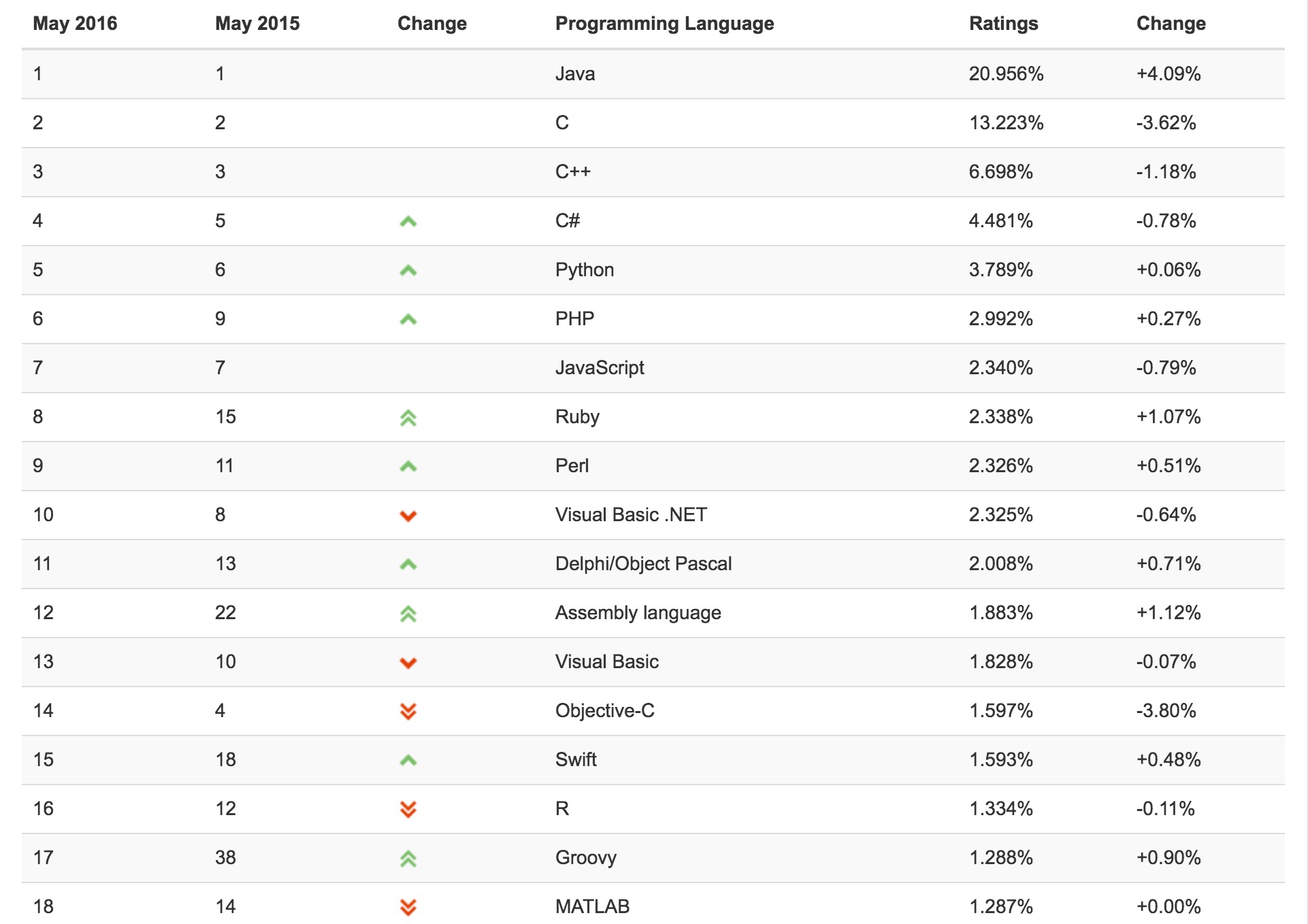1308x924 pixels.
Task: Click Java's 20.956% rating value
Action: (1006, 73)
